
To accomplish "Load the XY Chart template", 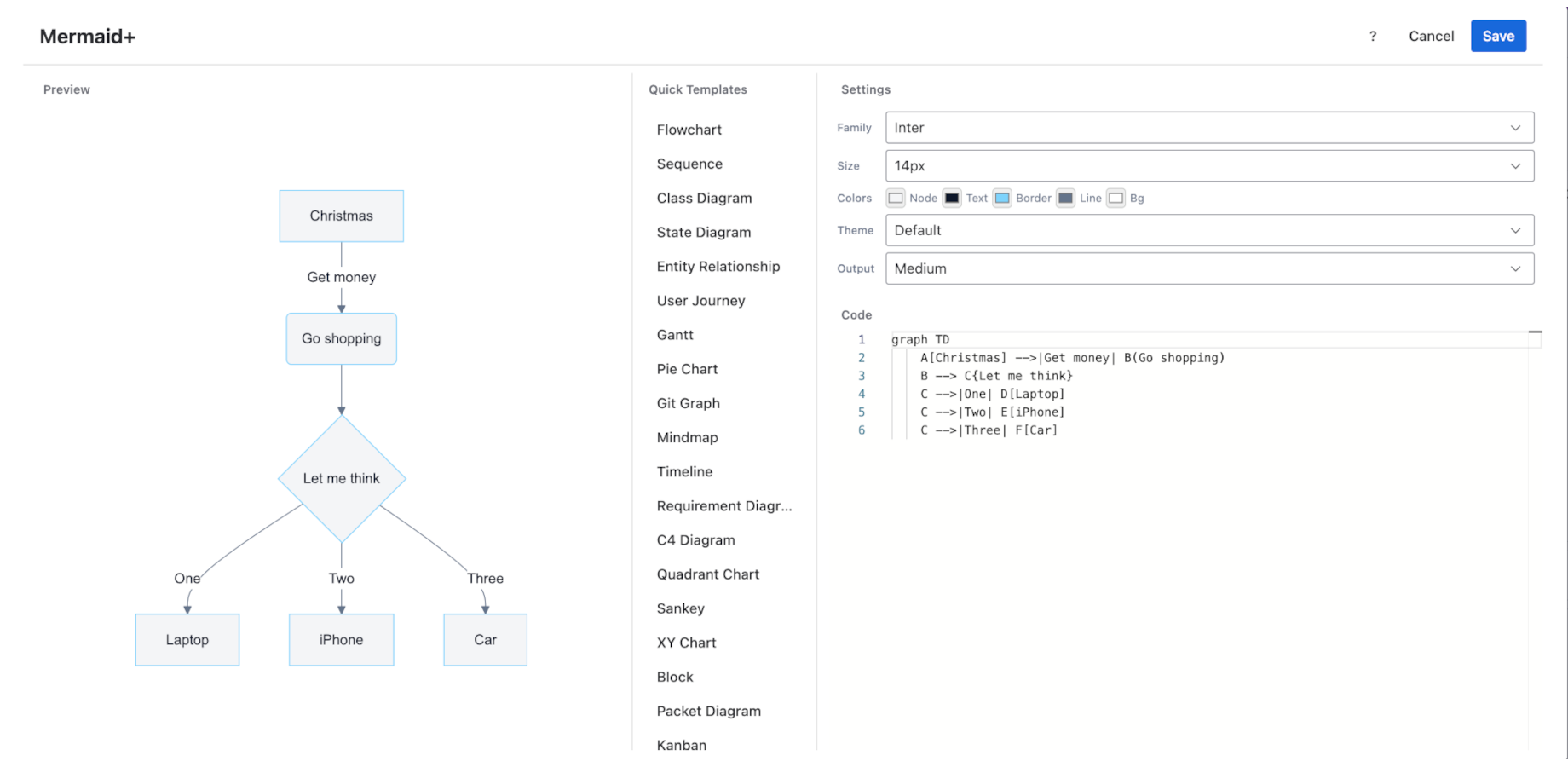I will [687, 643].
